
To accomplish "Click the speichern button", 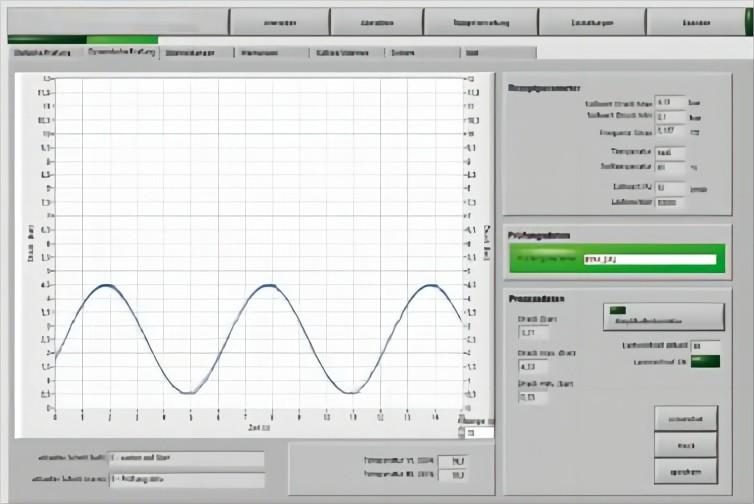I will click(686, 472).
